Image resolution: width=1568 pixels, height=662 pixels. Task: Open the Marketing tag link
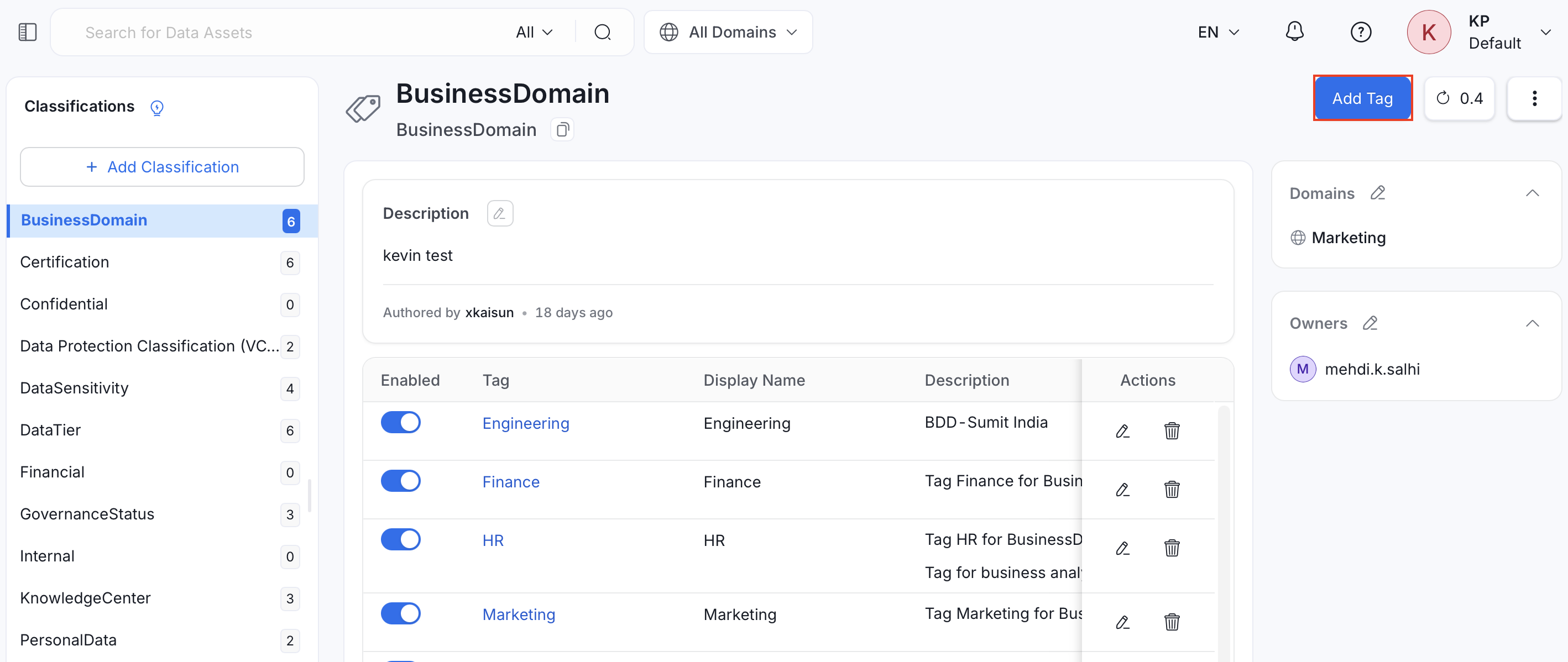click(x=519, y=614)
